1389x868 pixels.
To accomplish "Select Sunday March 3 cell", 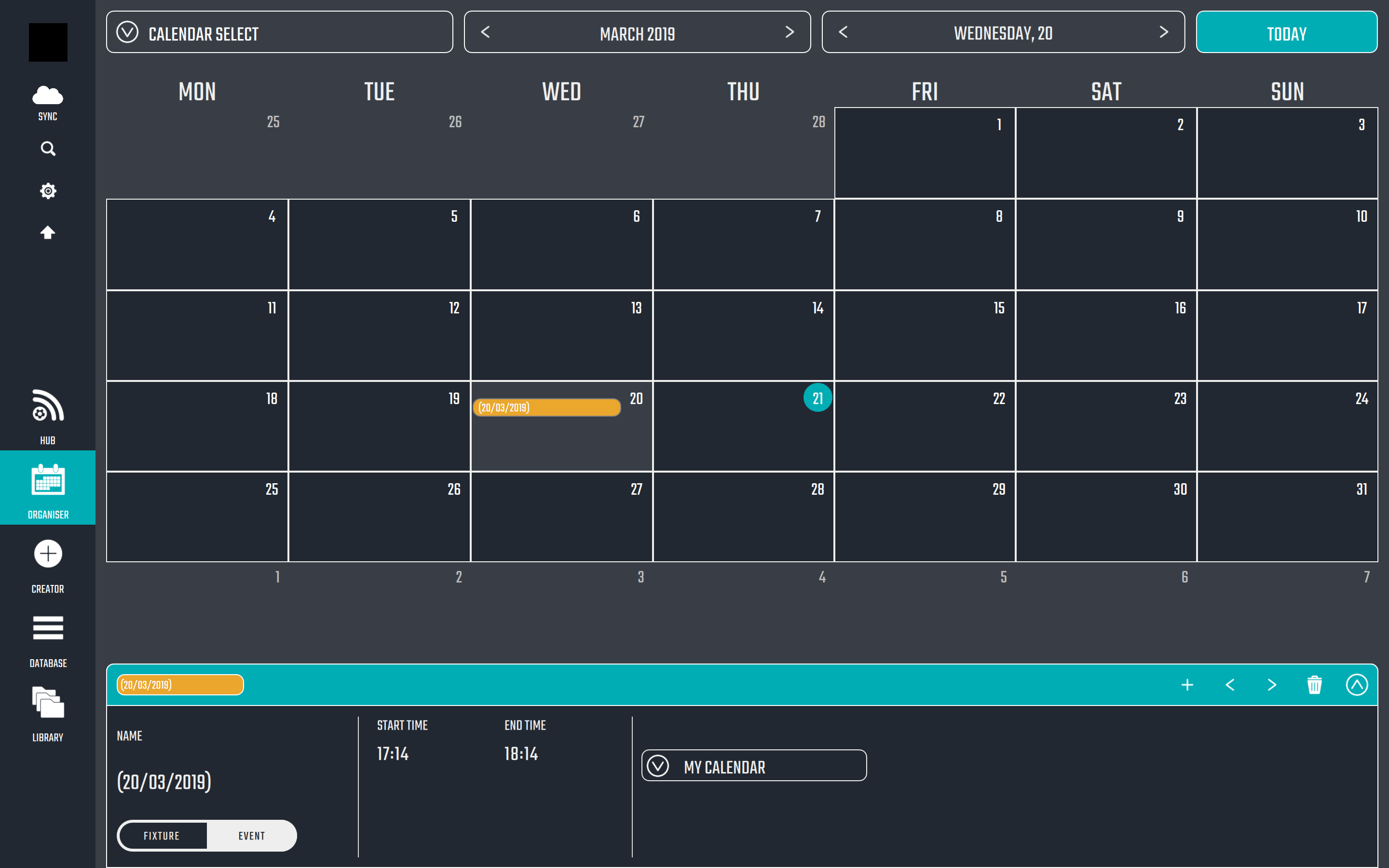I will (x=1287, y=153).
